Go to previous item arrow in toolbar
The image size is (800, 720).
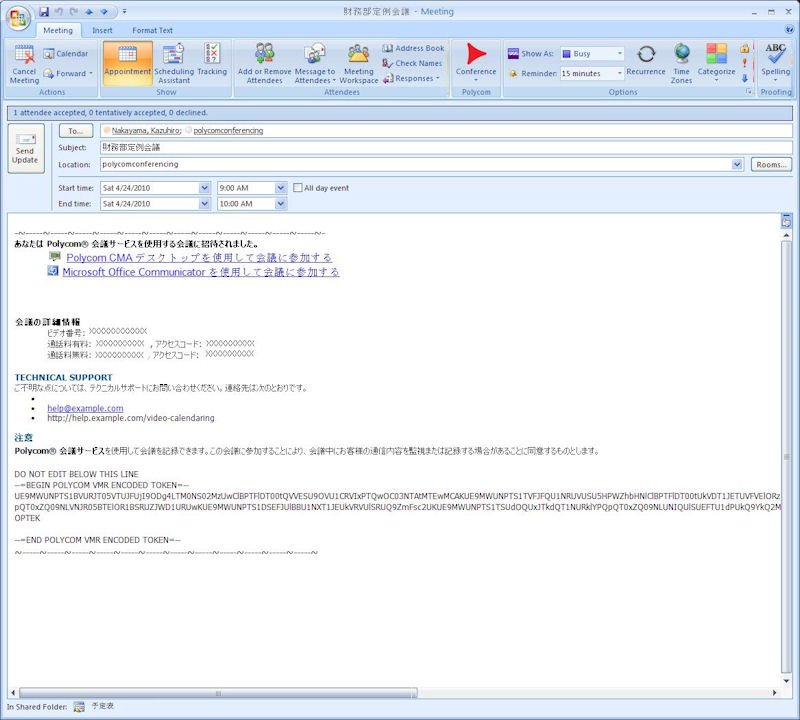89,11
